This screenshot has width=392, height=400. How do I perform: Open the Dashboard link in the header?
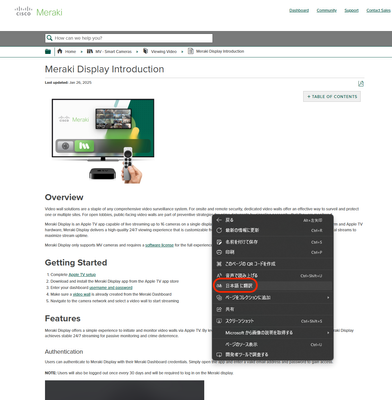coord(299,11)
